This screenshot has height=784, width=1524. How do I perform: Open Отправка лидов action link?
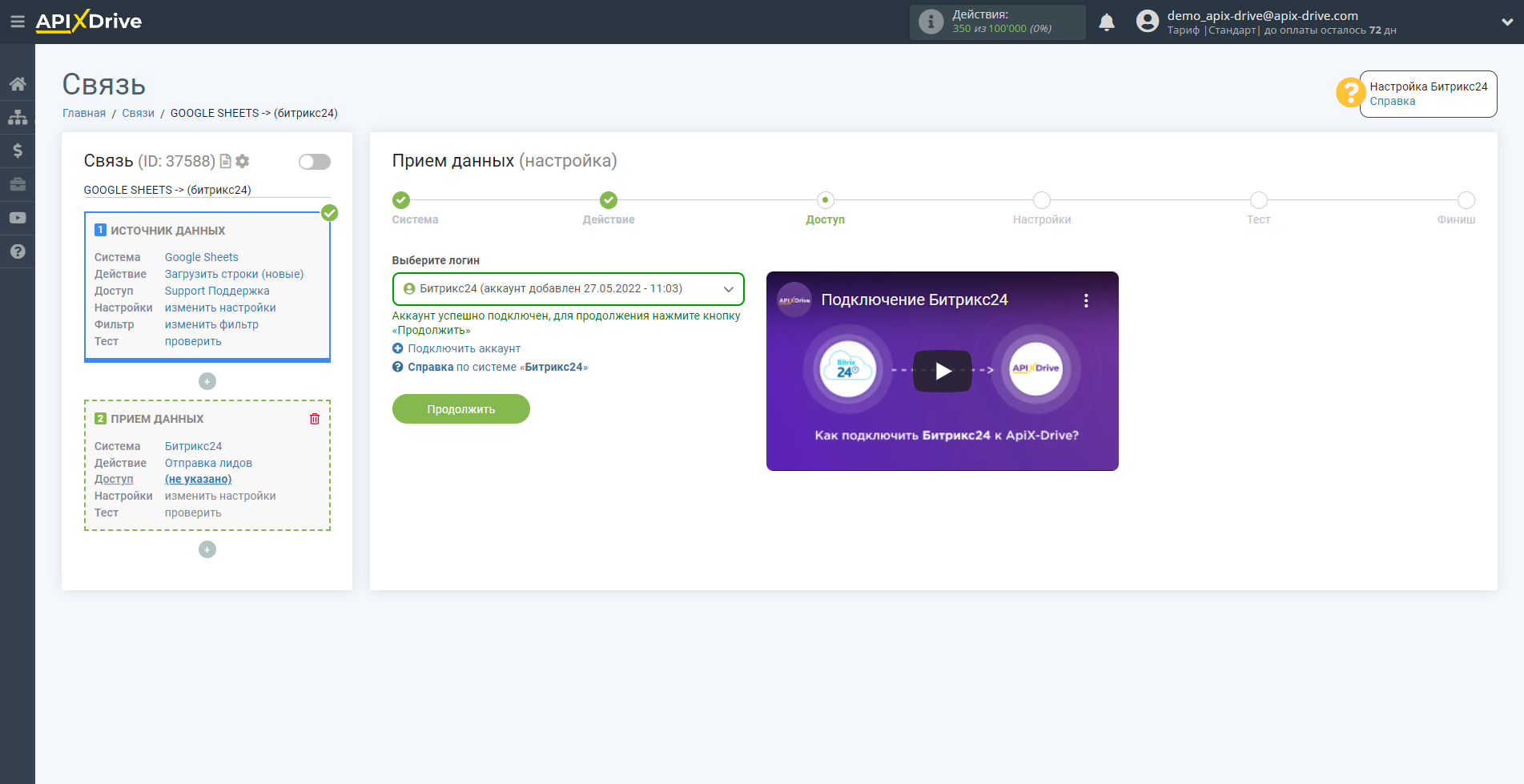tap(208, 463)
